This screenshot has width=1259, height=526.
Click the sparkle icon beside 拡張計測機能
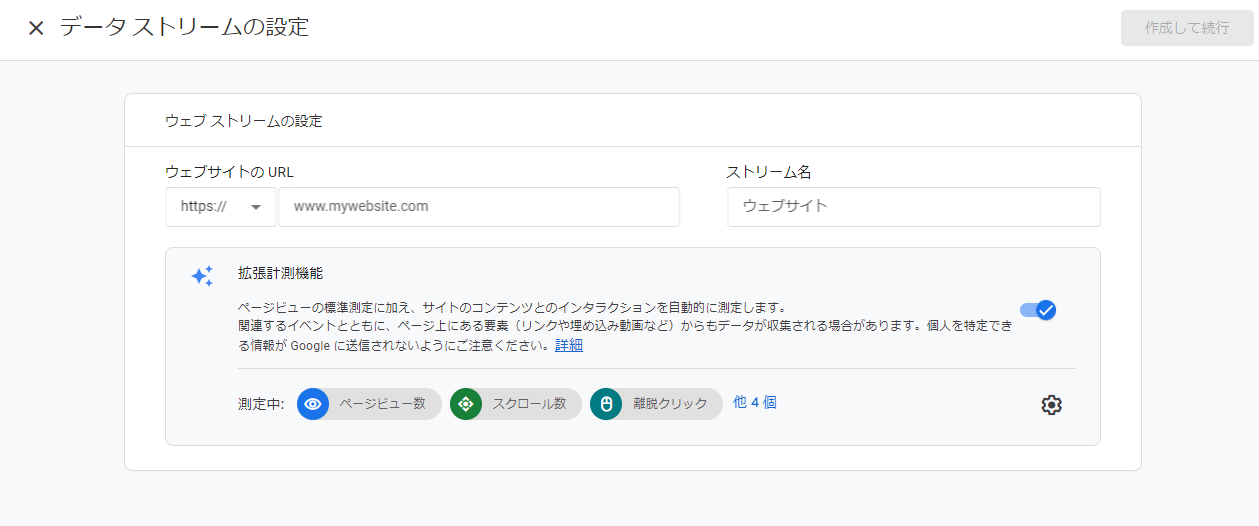pos(202,276)
